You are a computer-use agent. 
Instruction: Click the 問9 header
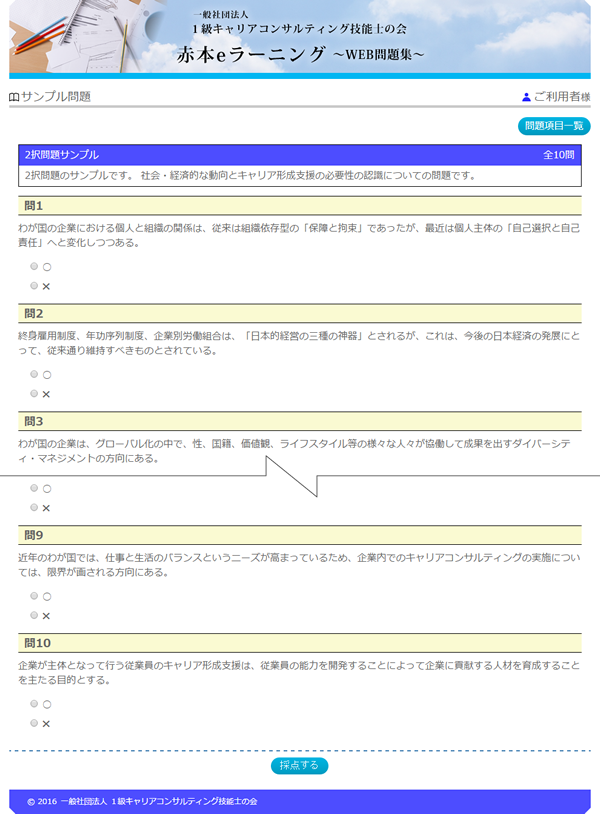300,535
